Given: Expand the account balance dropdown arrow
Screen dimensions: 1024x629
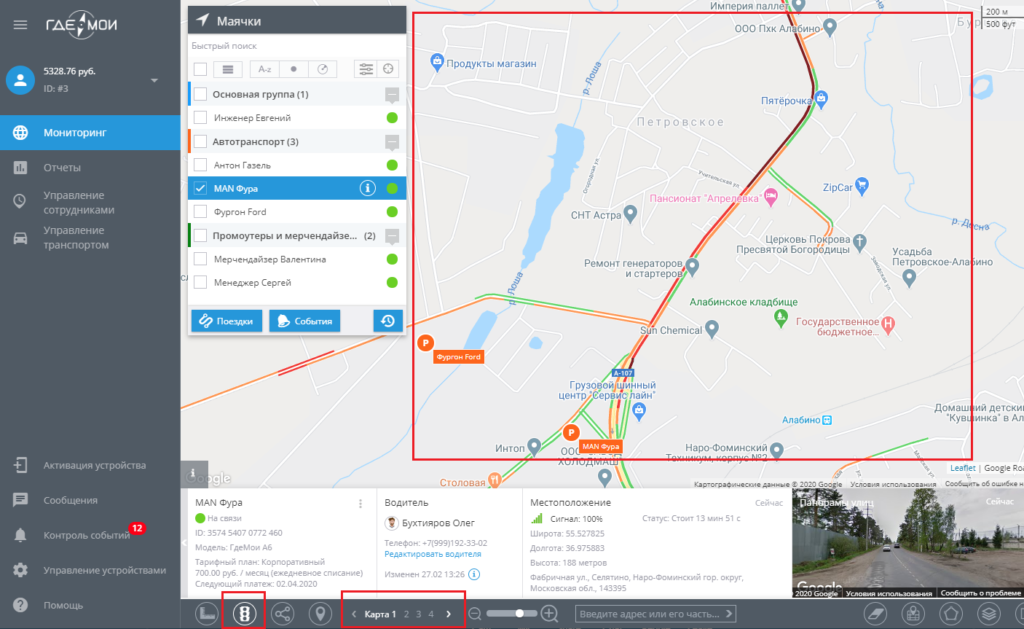Looking at the screenshot, I should (x=154, y=80).
